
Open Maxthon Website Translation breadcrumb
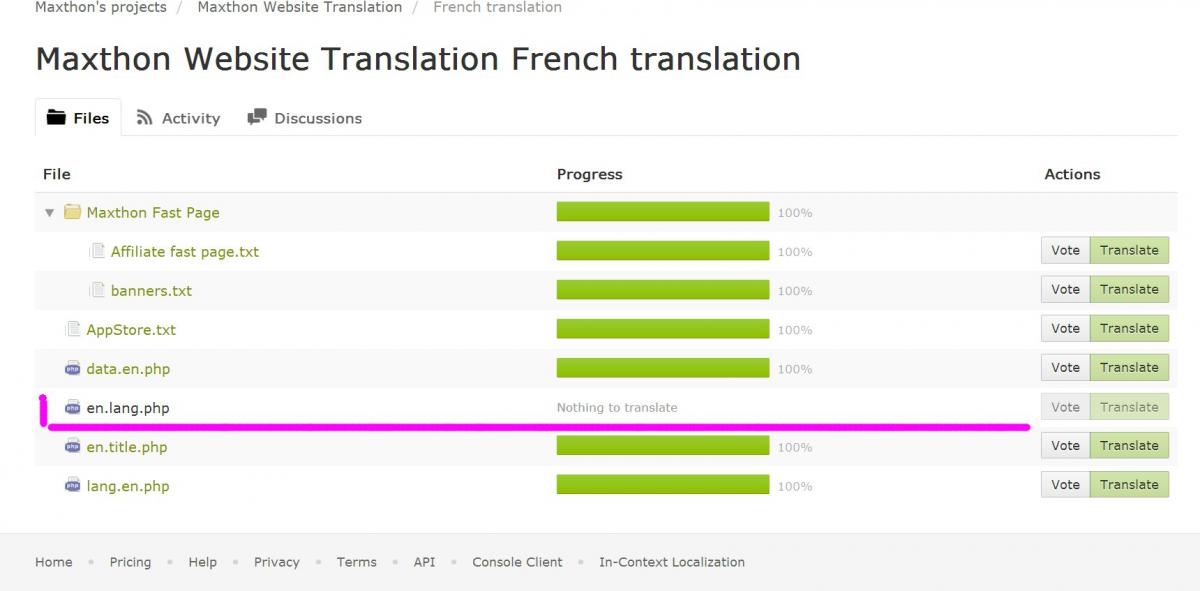tap(300, 7)
